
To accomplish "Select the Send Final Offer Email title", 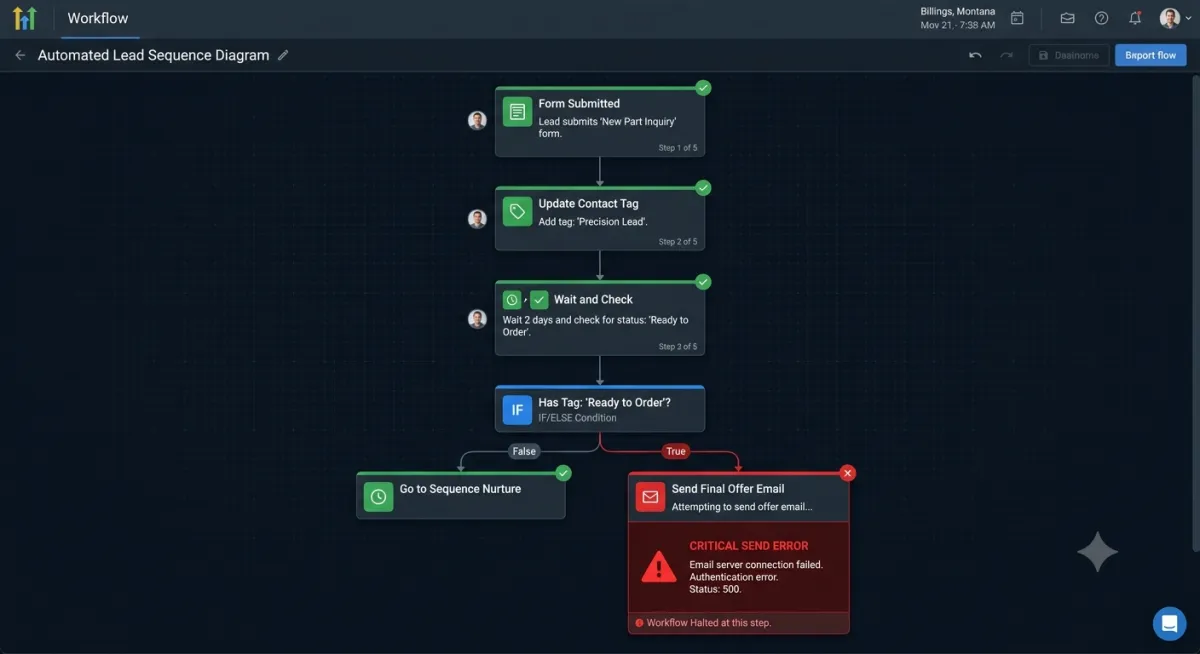I will coord(728,489).
